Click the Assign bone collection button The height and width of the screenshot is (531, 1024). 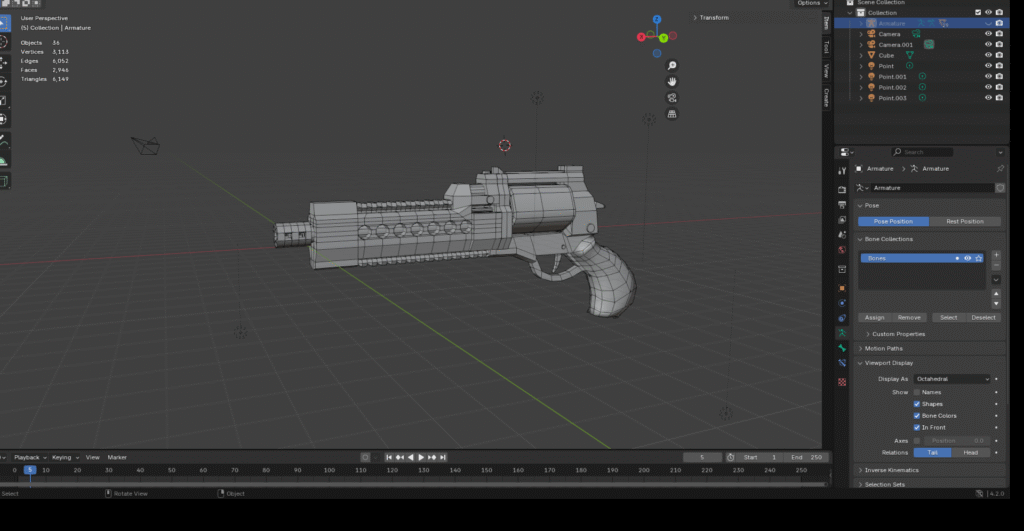[874, 317]
